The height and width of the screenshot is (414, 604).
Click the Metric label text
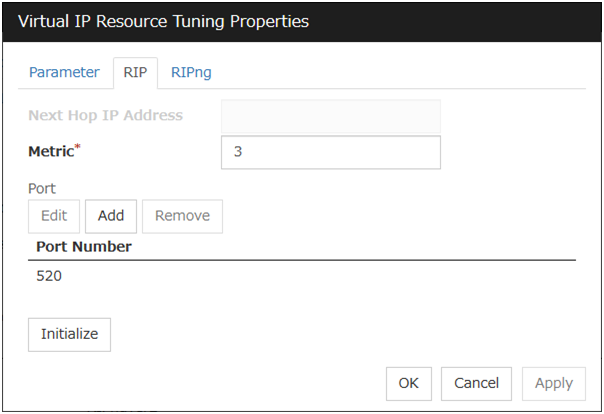tap(50, 152)
